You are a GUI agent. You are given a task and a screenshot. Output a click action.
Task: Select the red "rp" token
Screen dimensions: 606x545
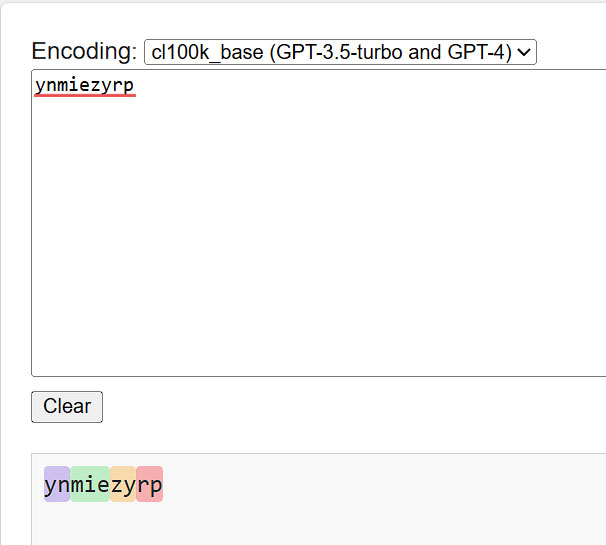point(150,484)
